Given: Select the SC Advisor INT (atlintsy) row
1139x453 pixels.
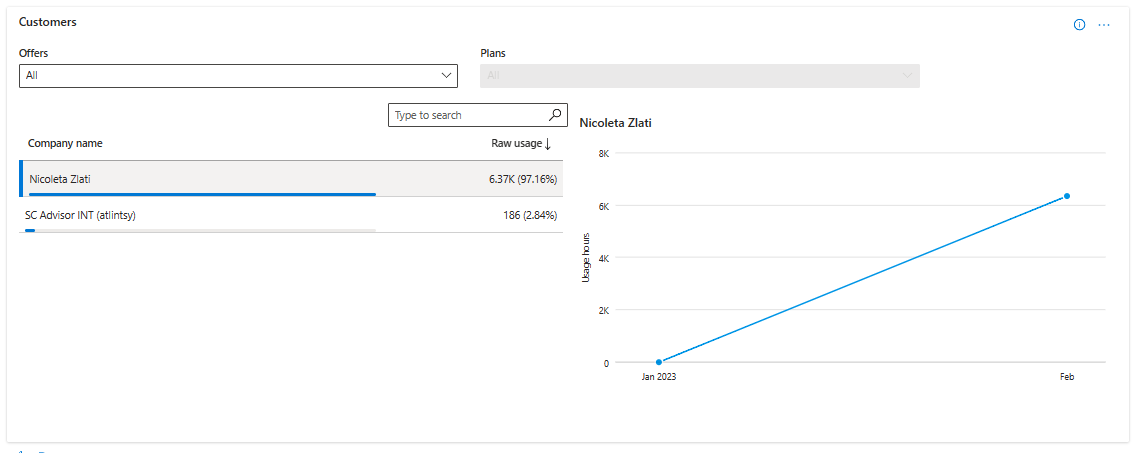Looking at the screenshot, I should coord(291,215).
